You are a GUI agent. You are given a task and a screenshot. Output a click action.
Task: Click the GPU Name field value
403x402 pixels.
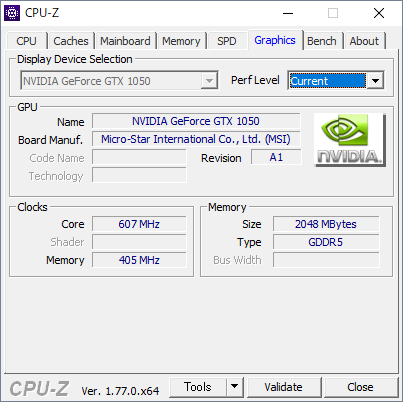point(196,121)
